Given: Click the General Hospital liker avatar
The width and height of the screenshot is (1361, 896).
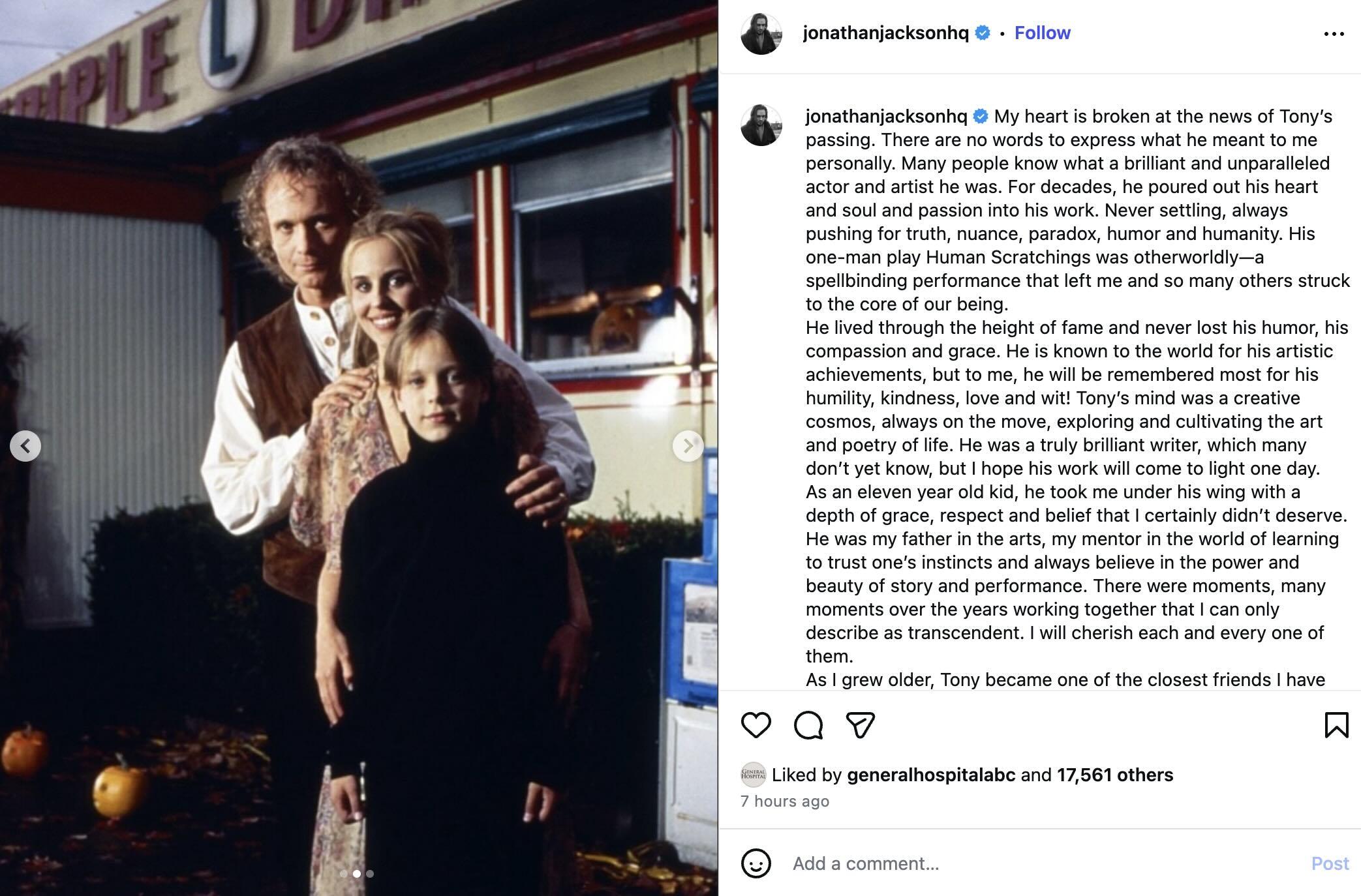Looking at the screenshot, I should [x=754, y=775].
